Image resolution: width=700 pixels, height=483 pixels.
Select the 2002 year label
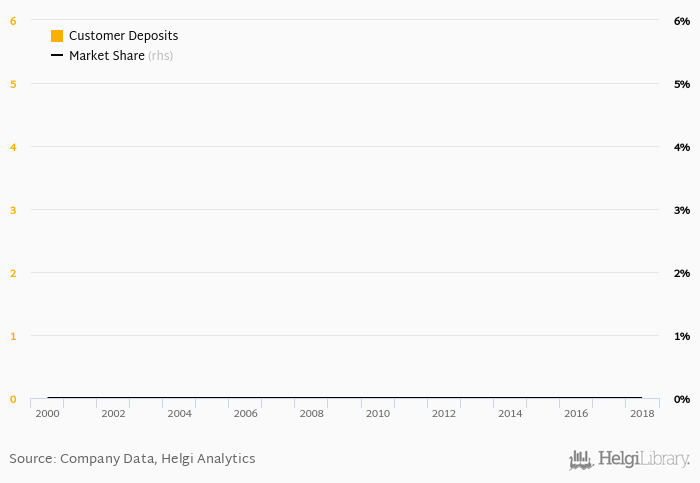tap(113, 413)
